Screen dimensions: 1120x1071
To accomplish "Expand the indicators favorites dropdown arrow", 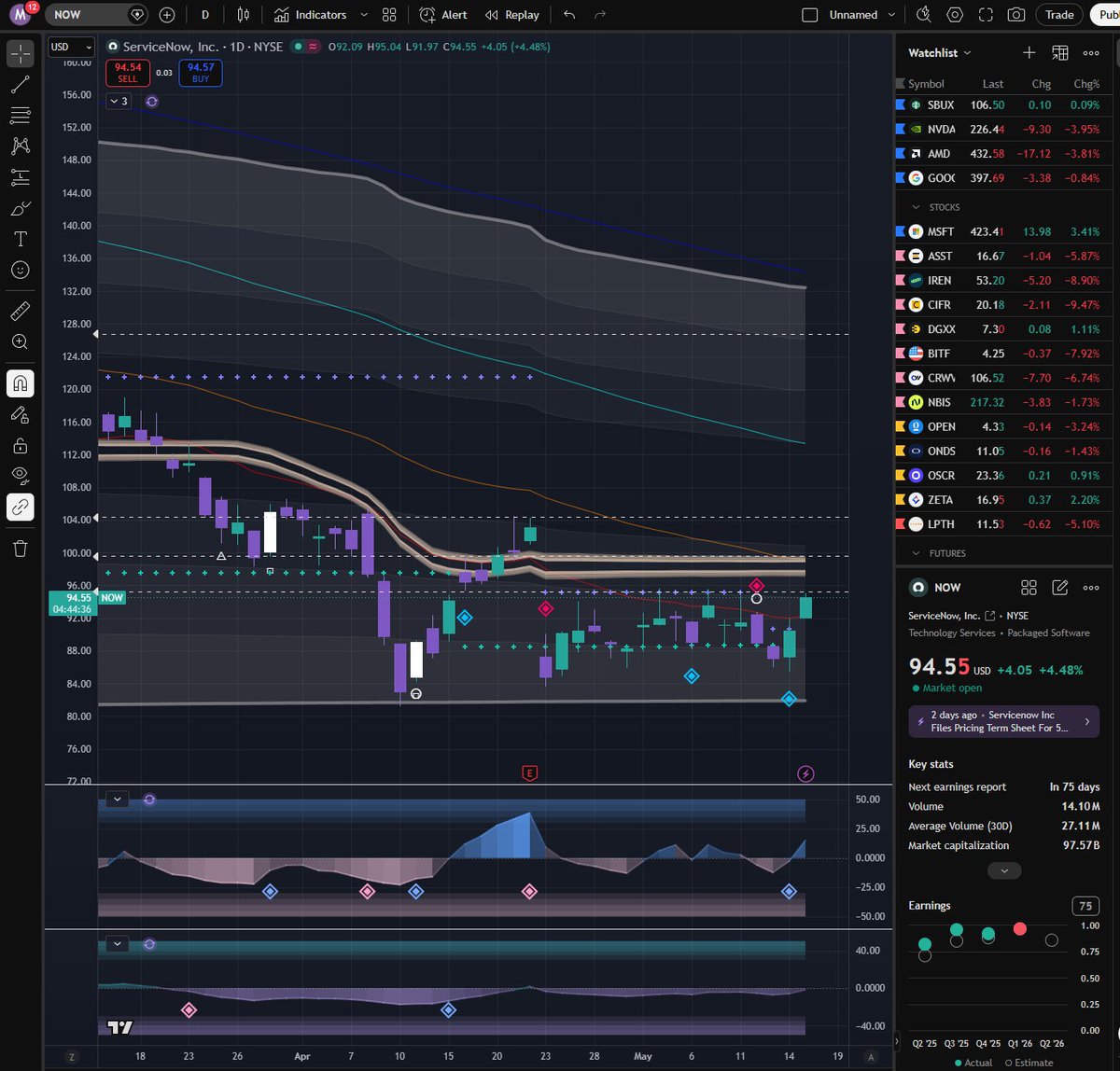I will click(364, 15).
